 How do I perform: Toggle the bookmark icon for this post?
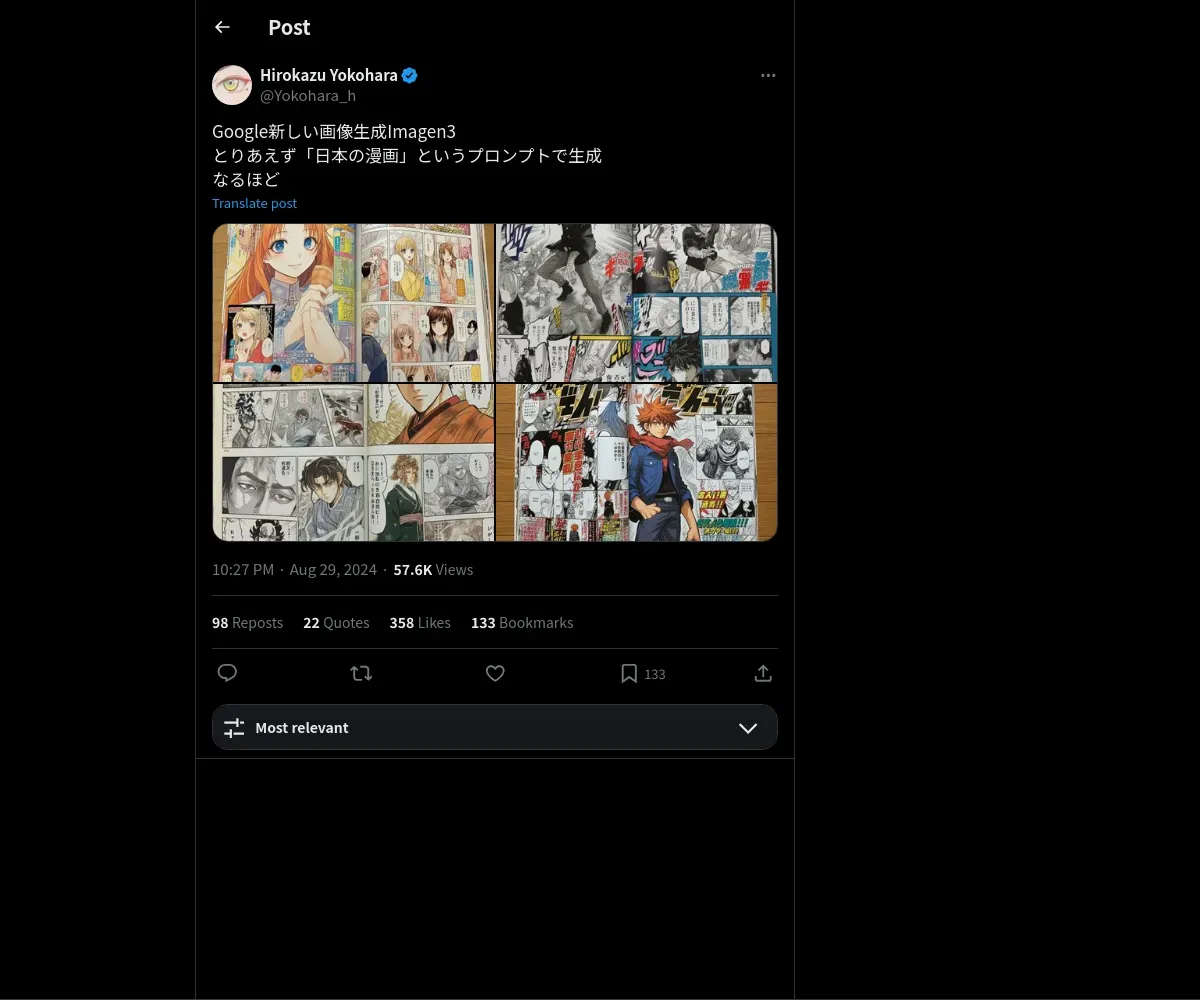pos(629,673)
